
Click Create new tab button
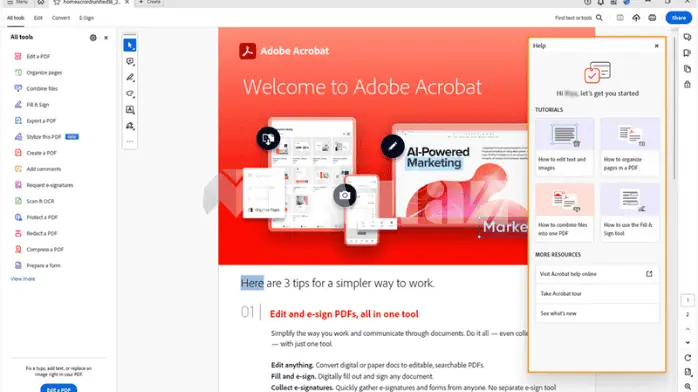tap(150, 2)
